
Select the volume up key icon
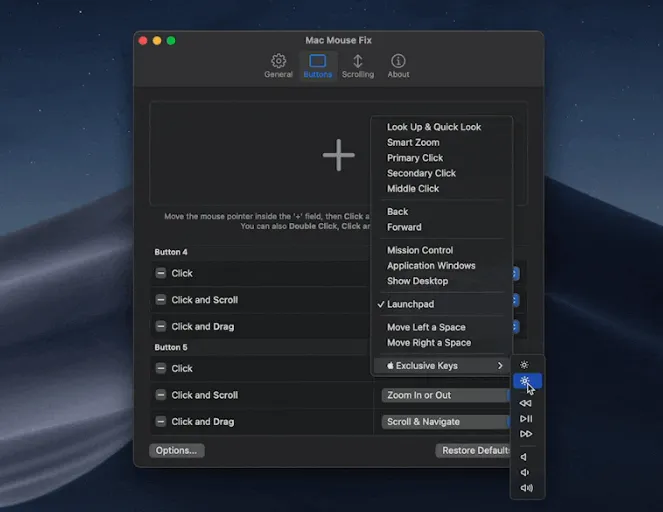[x=526, y=488]
